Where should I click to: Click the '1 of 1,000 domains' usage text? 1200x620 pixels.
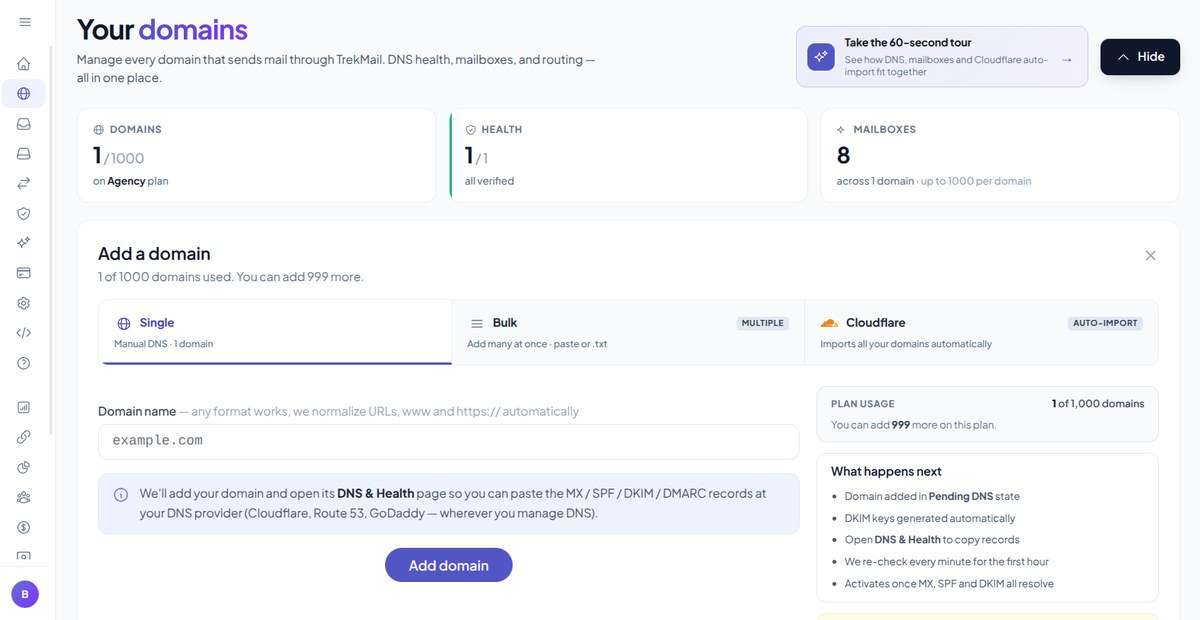[x=1098, y=403]
